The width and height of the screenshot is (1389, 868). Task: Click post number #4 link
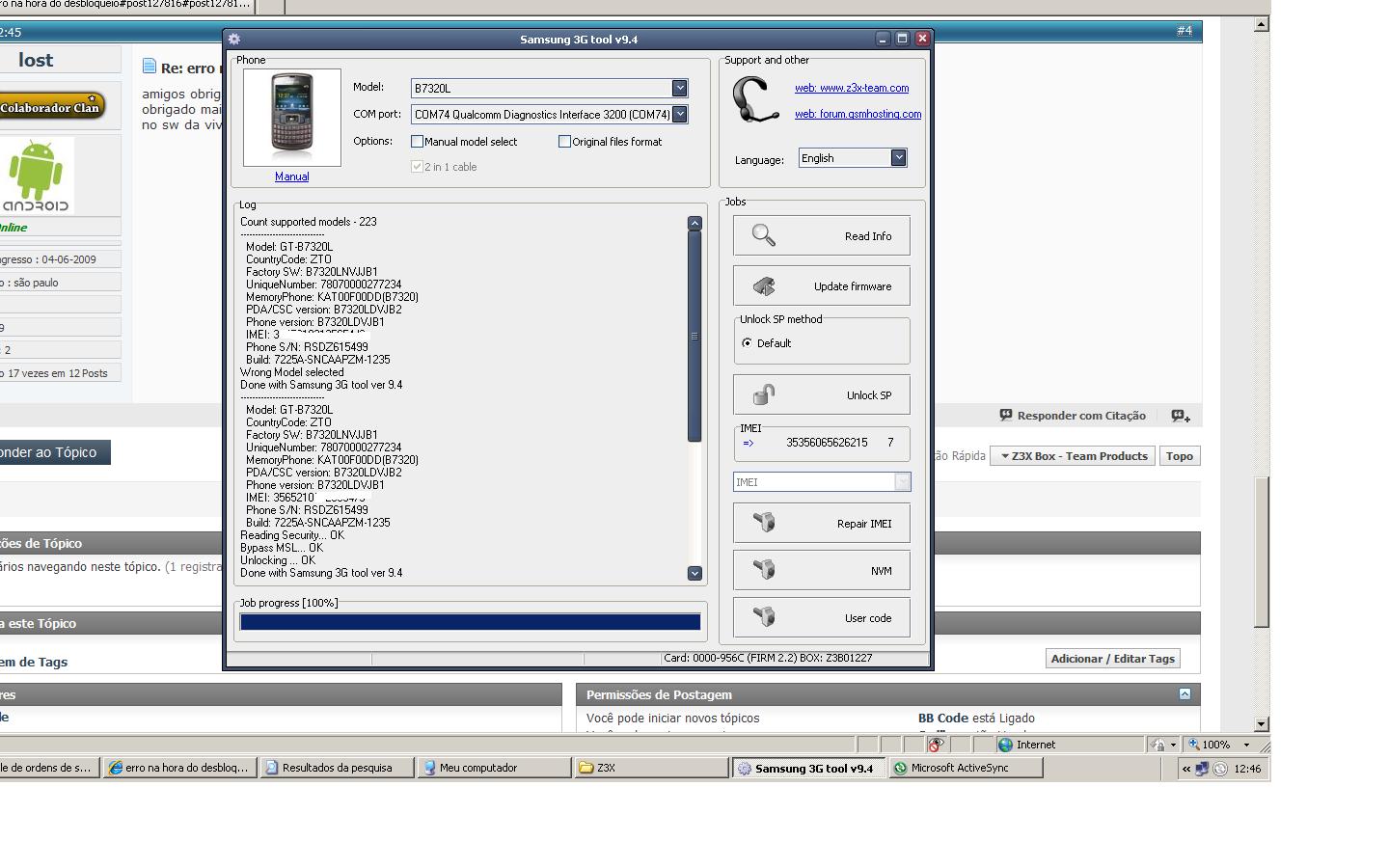[x=1185, y=31]
